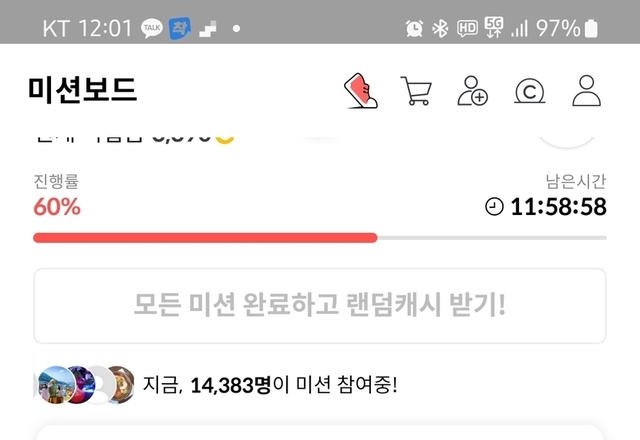Tap the 14,383명 participants text
Viewport: 640px width, 440px height.
[231, 385]
